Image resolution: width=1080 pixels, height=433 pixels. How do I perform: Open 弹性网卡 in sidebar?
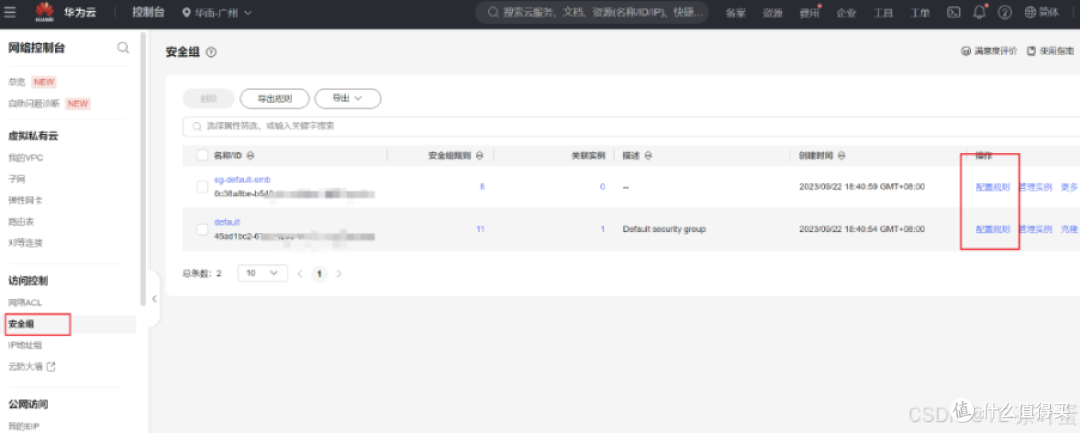[x=25, y=200]
